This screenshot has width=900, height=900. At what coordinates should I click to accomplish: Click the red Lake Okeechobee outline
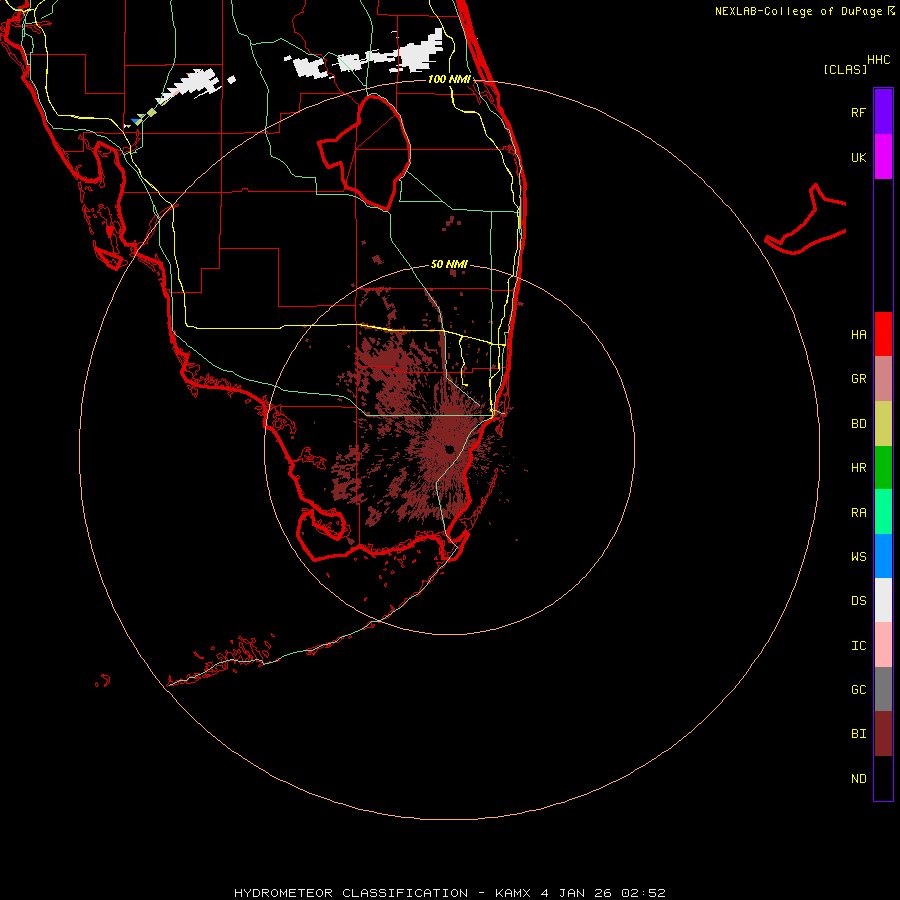(365, 152)
